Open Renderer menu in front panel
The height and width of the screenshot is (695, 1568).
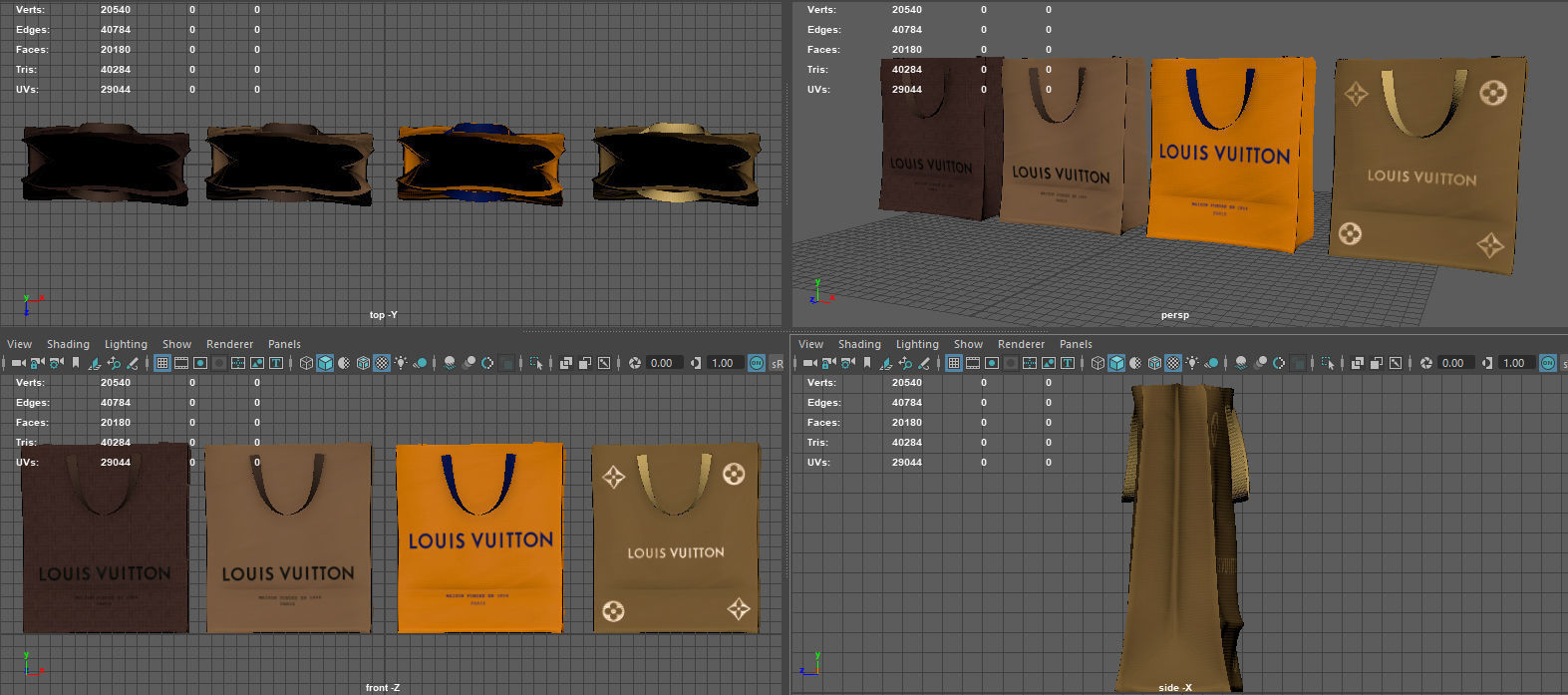[x=229, y=344]
